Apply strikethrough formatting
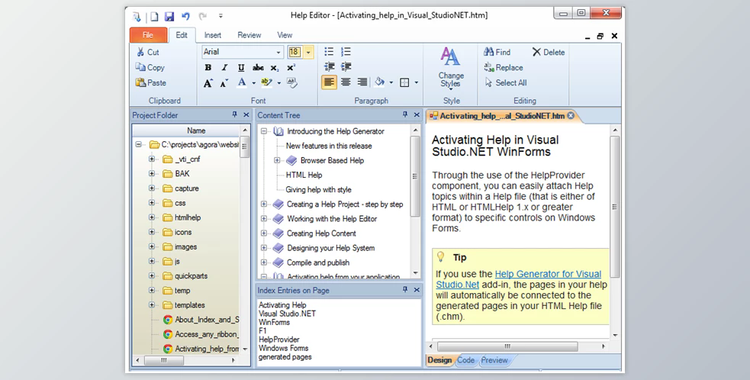The width and height of the screenshot is (750, 380). [x=258, y=67]
